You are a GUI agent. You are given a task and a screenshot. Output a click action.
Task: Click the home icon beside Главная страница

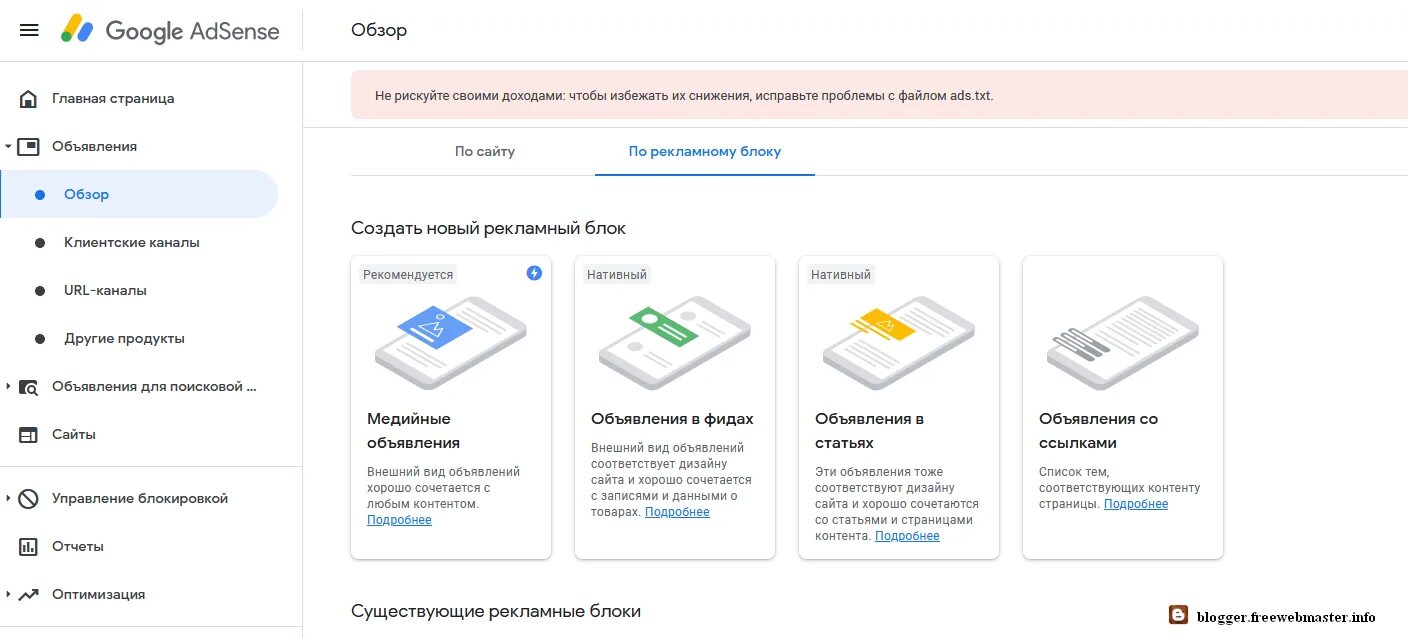(x=28, y=98)
